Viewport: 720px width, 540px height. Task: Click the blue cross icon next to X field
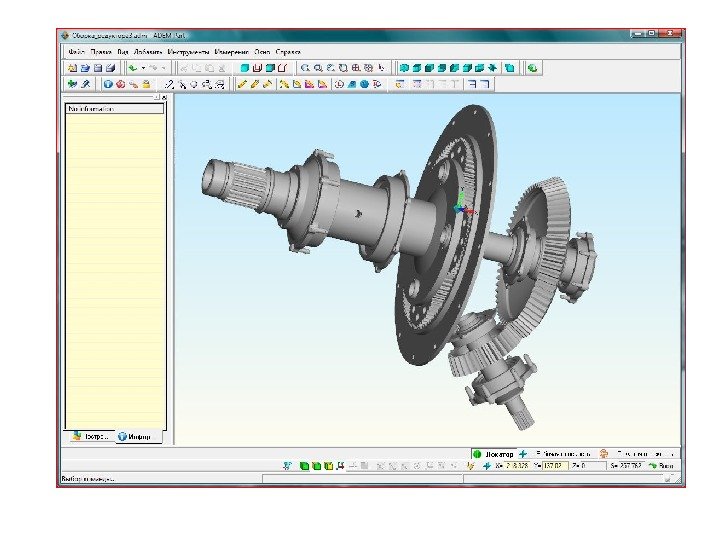click(x=487, y=466)
